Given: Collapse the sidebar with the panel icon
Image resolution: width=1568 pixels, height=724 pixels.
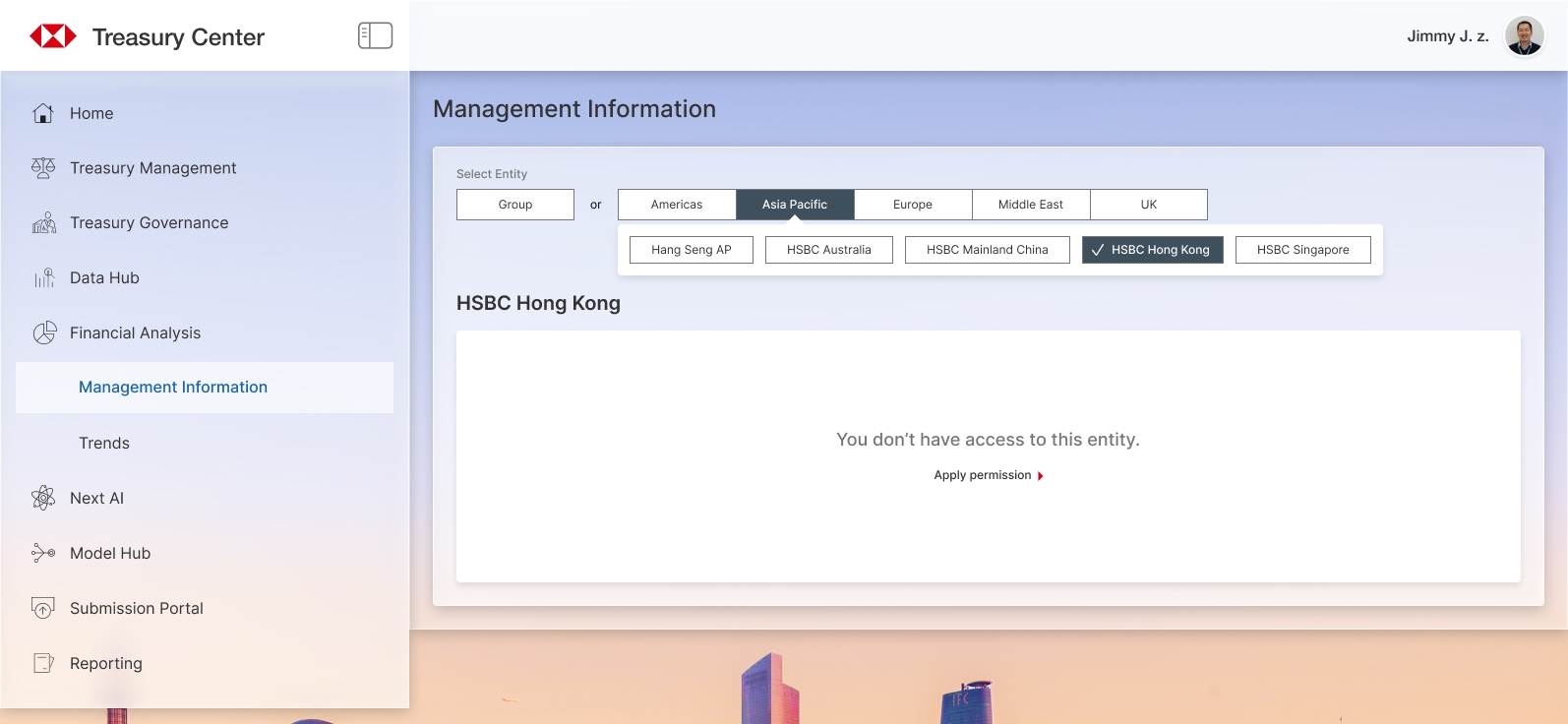Looking at the screenshot, I should click(x=375, y=36).
